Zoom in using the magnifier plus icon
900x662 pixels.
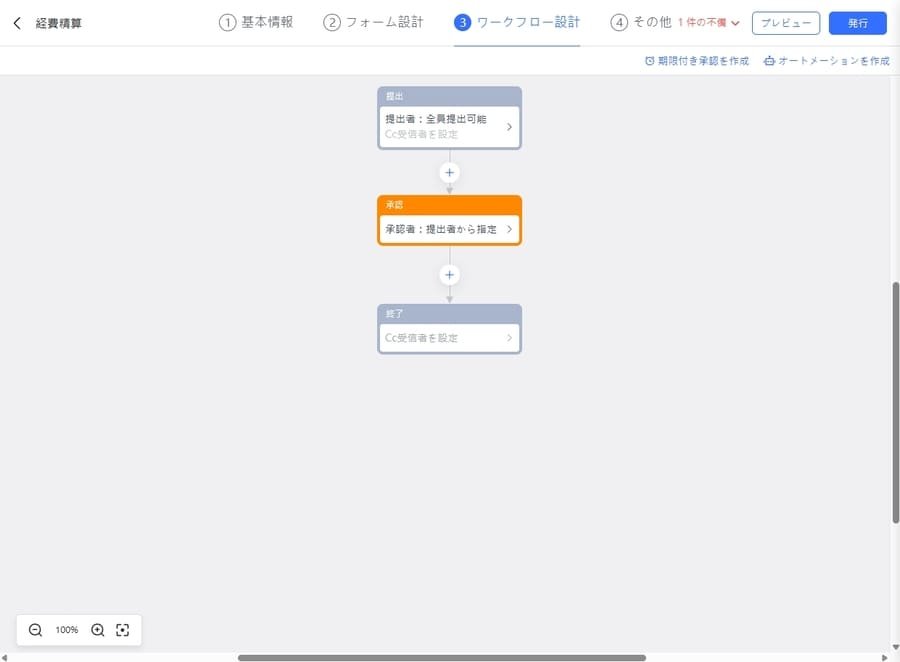tap(97, 630)
